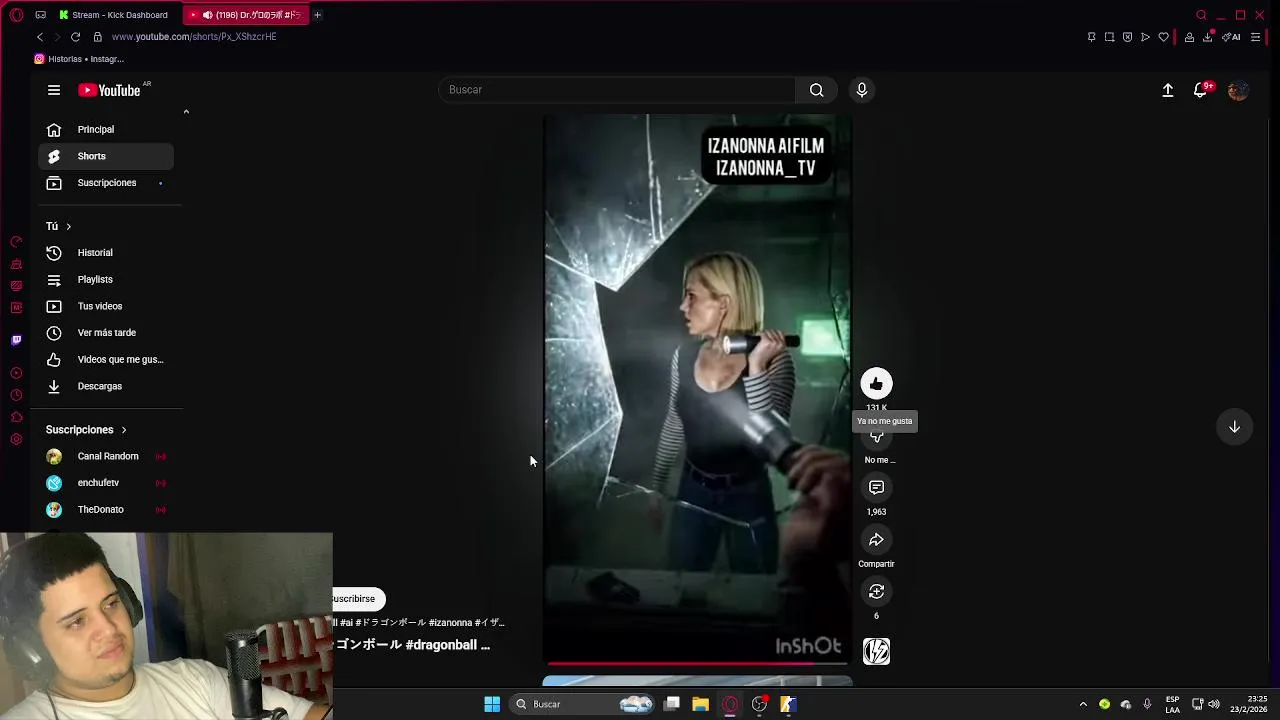Screen dimensions: 1280x720
Task: Open TheDonato subscription channel
Action: (106, 510)
